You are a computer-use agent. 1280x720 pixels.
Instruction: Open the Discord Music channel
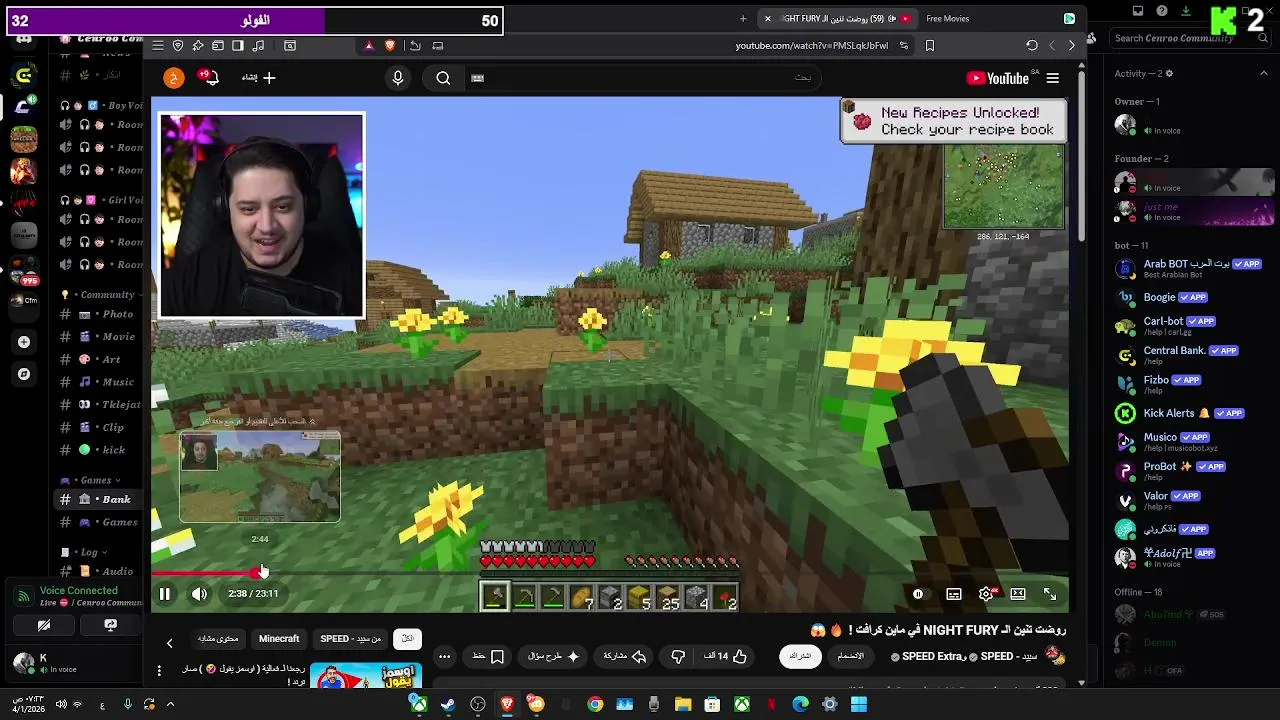[98, 382]
